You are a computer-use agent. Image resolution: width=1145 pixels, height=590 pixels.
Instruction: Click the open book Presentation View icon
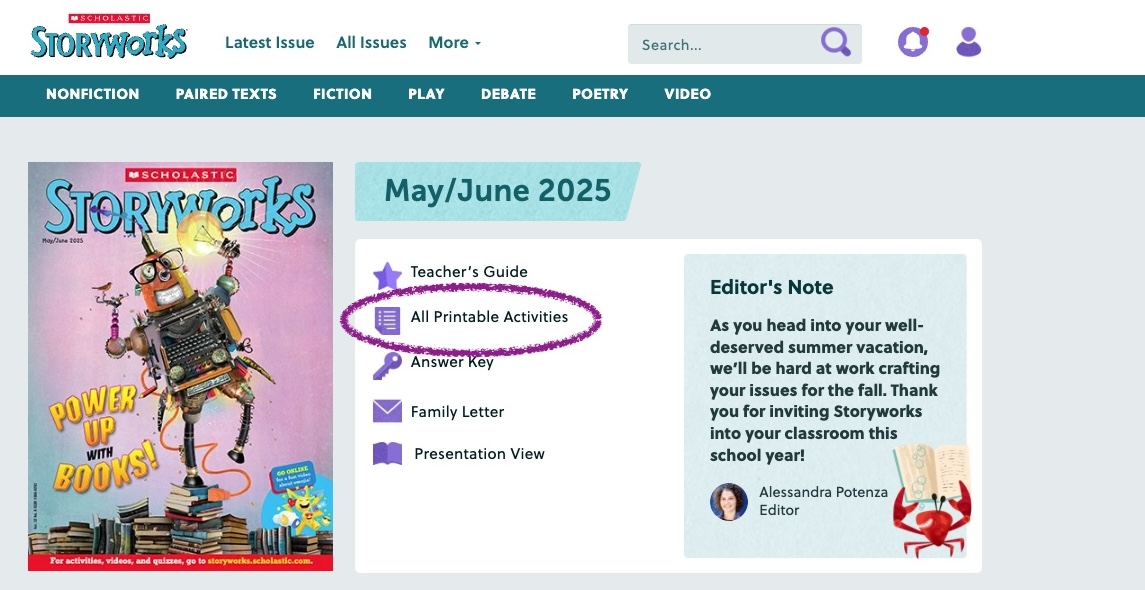[387, 454]
